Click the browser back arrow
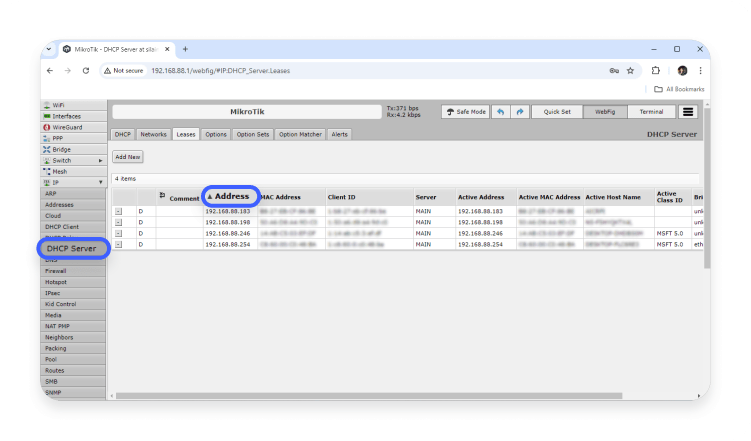Viewport: 751px width, 441px height. click(50, 70)
